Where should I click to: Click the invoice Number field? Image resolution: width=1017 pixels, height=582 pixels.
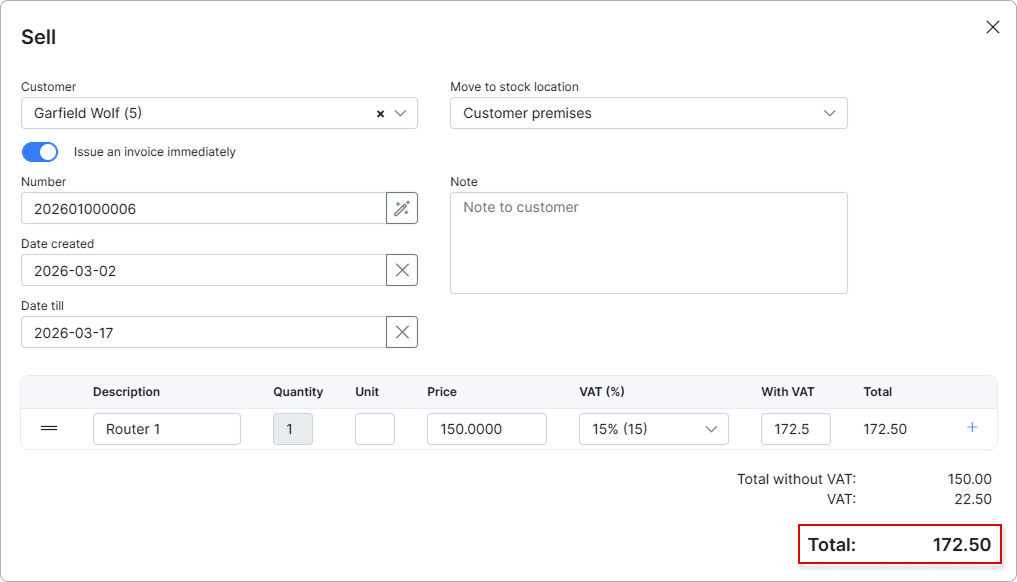pyautogui.click(x=204, y=208)
